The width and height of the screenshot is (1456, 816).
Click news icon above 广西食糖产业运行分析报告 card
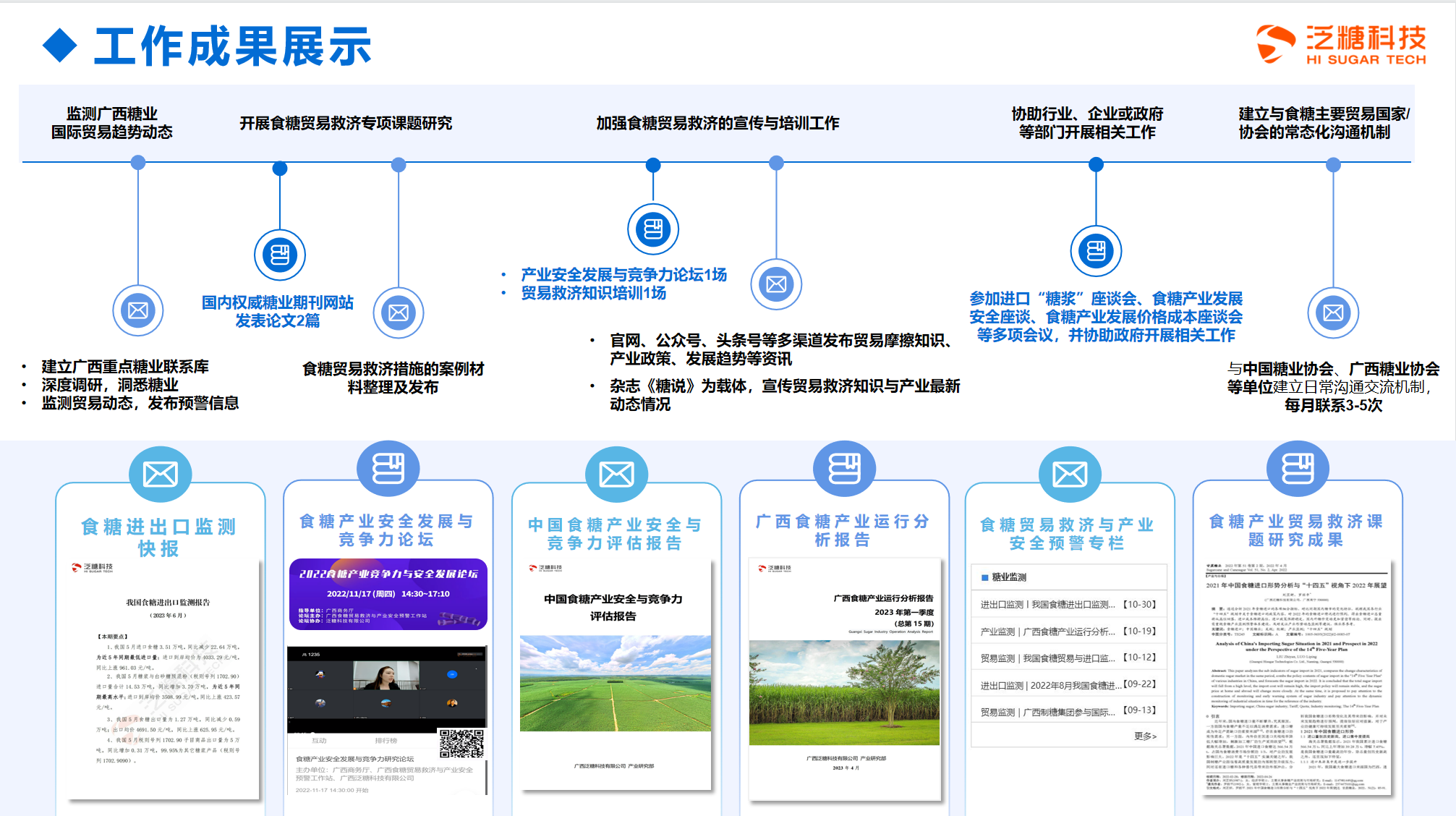click(x=843, y=469)
